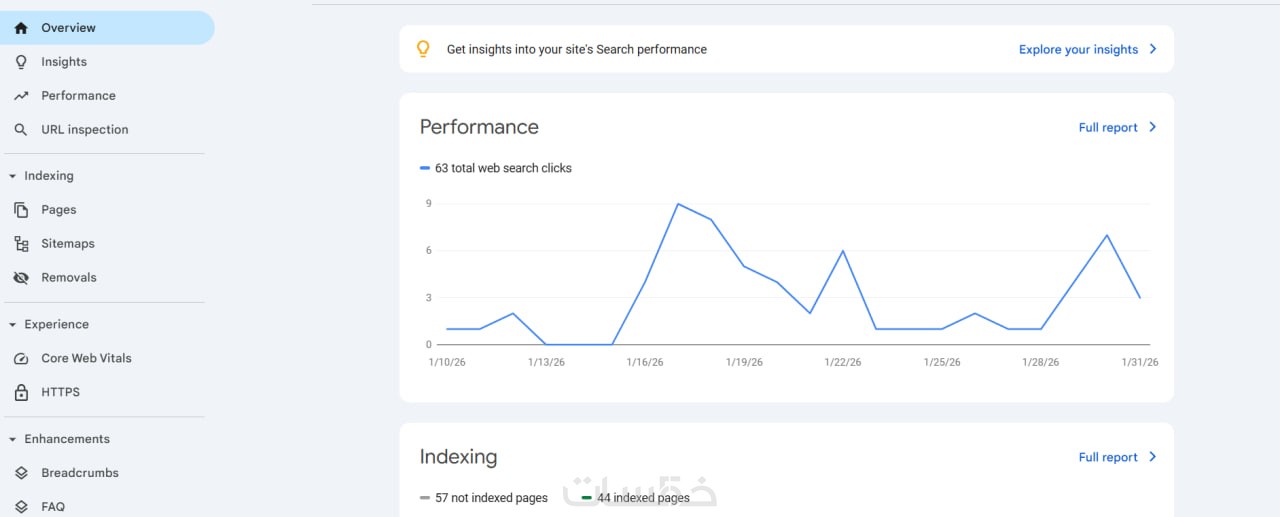Collapse the Indexing sidebar section

[x=12, y=176]
